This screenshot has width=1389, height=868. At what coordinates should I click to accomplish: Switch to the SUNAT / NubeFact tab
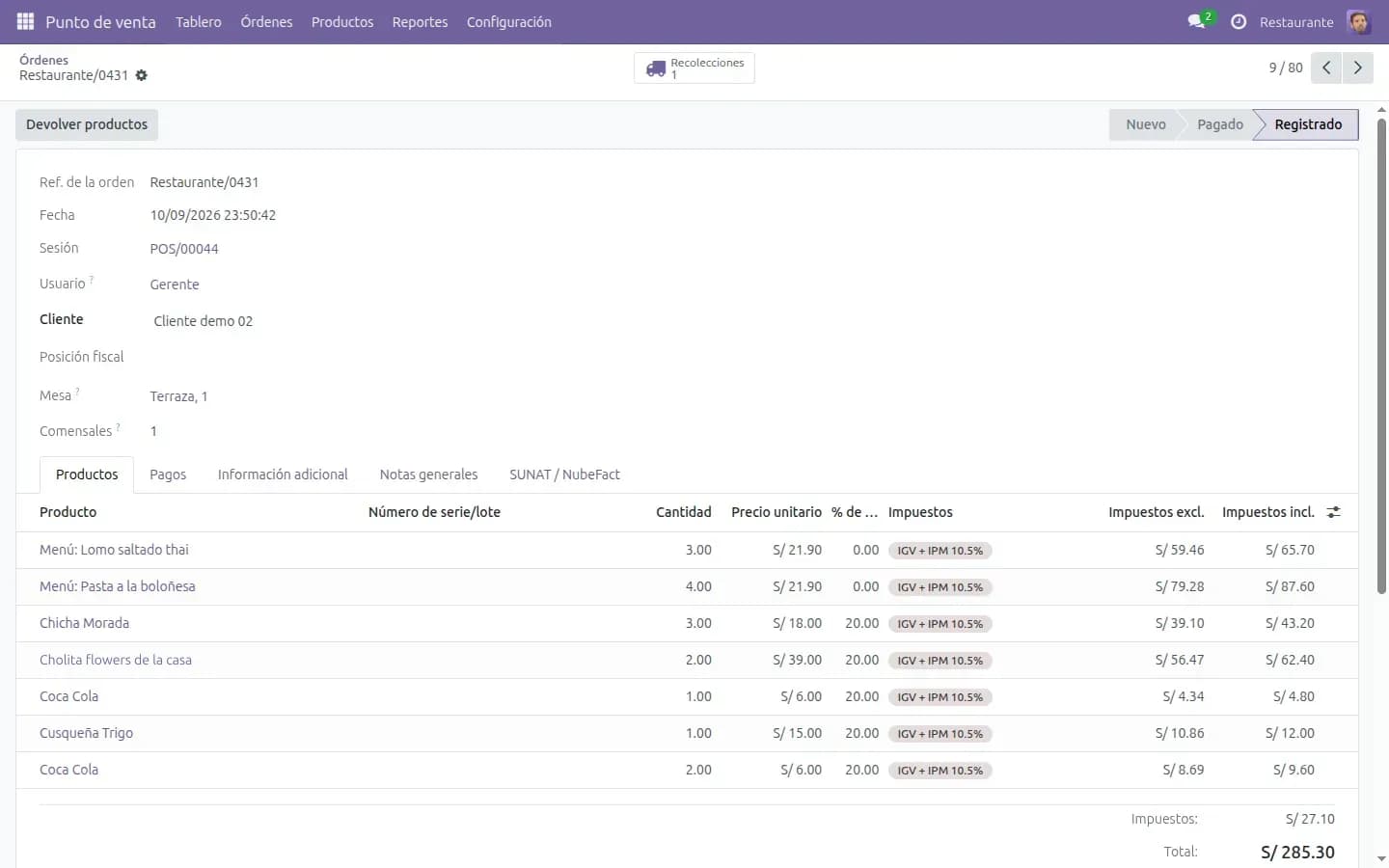[564, 475]
